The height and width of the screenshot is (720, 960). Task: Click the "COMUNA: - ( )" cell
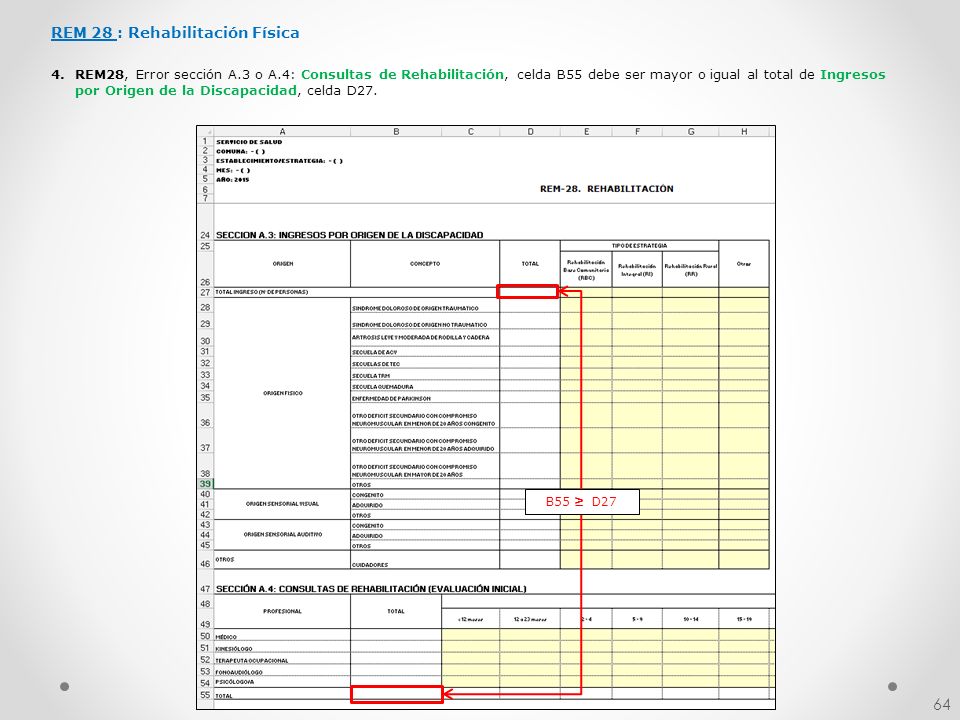pos(240,151)
